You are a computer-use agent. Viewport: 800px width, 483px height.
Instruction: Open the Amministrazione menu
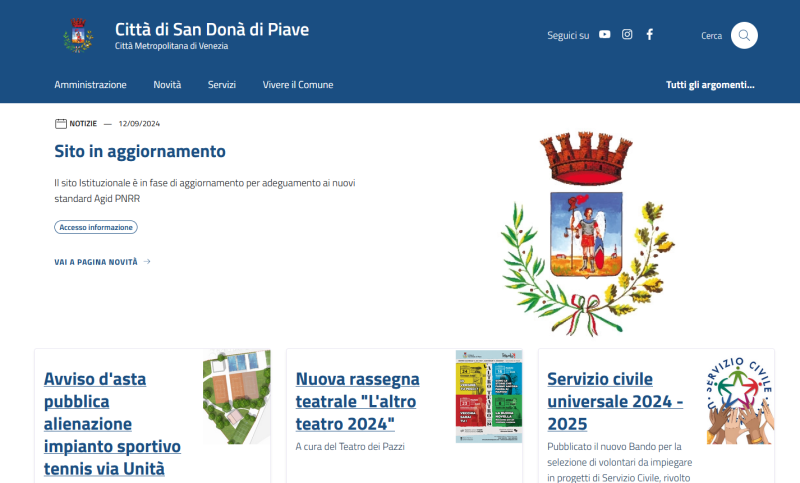tap(90, 85)
